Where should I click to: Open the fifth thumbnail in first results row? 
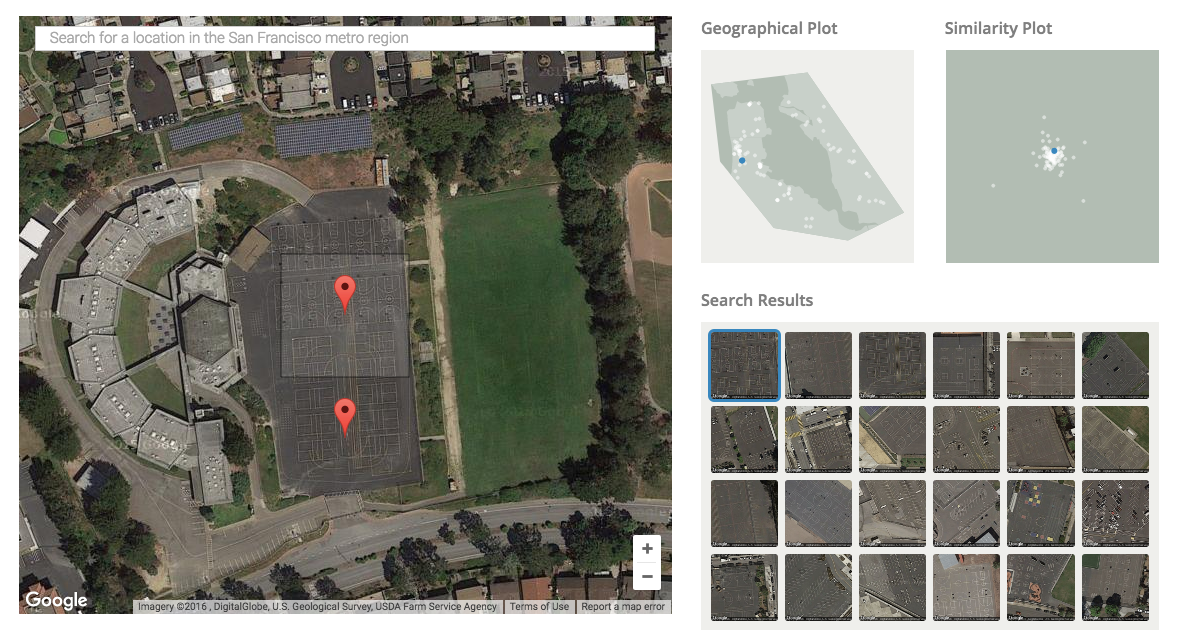click(1040, 365)
